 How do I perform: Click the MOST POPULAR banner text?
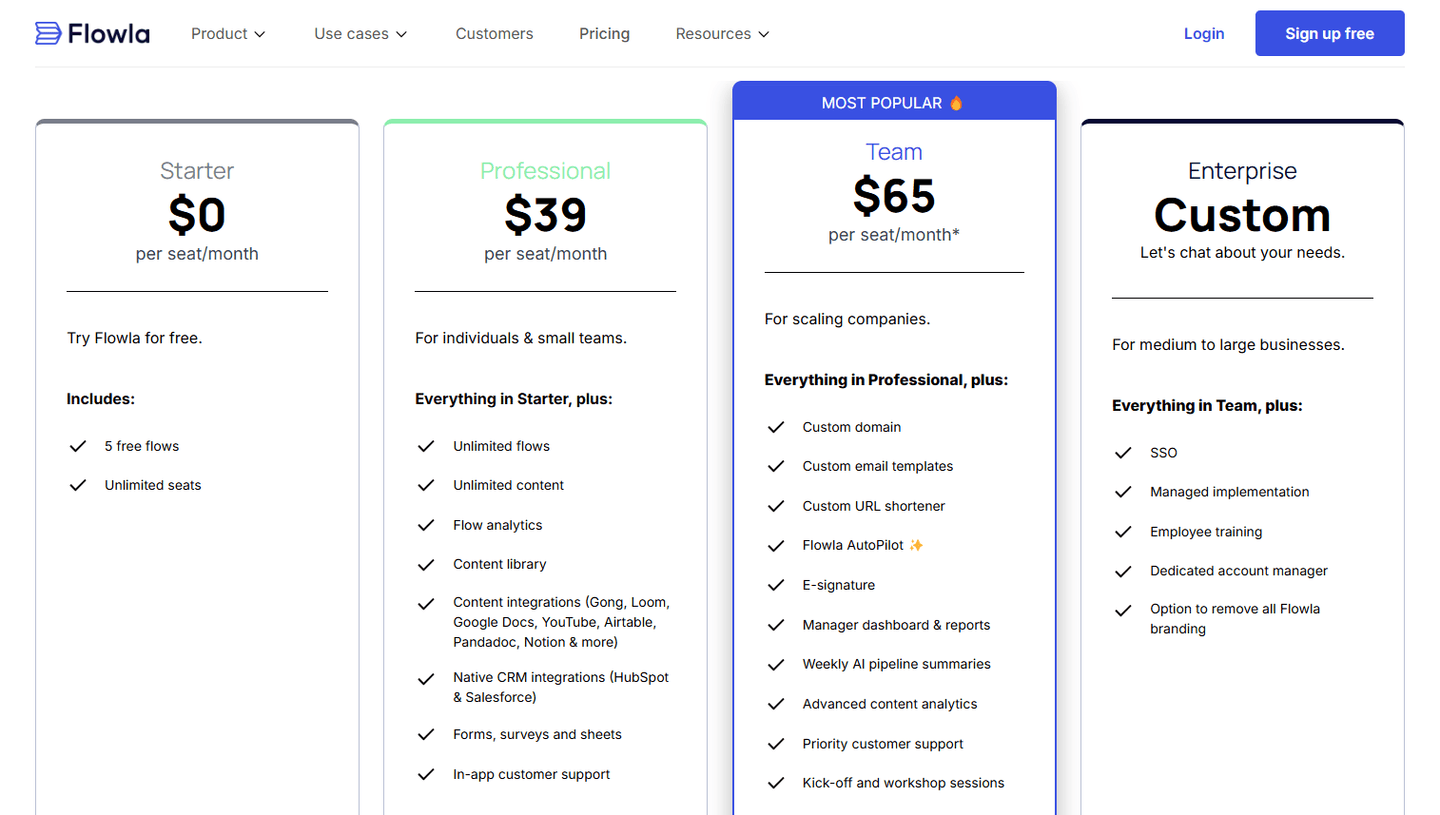tap(882, 103)
